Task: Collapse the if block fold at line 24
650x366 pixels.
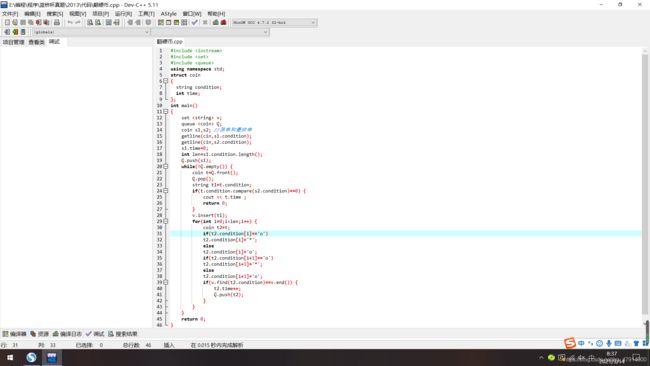Action: pos(165,191)
